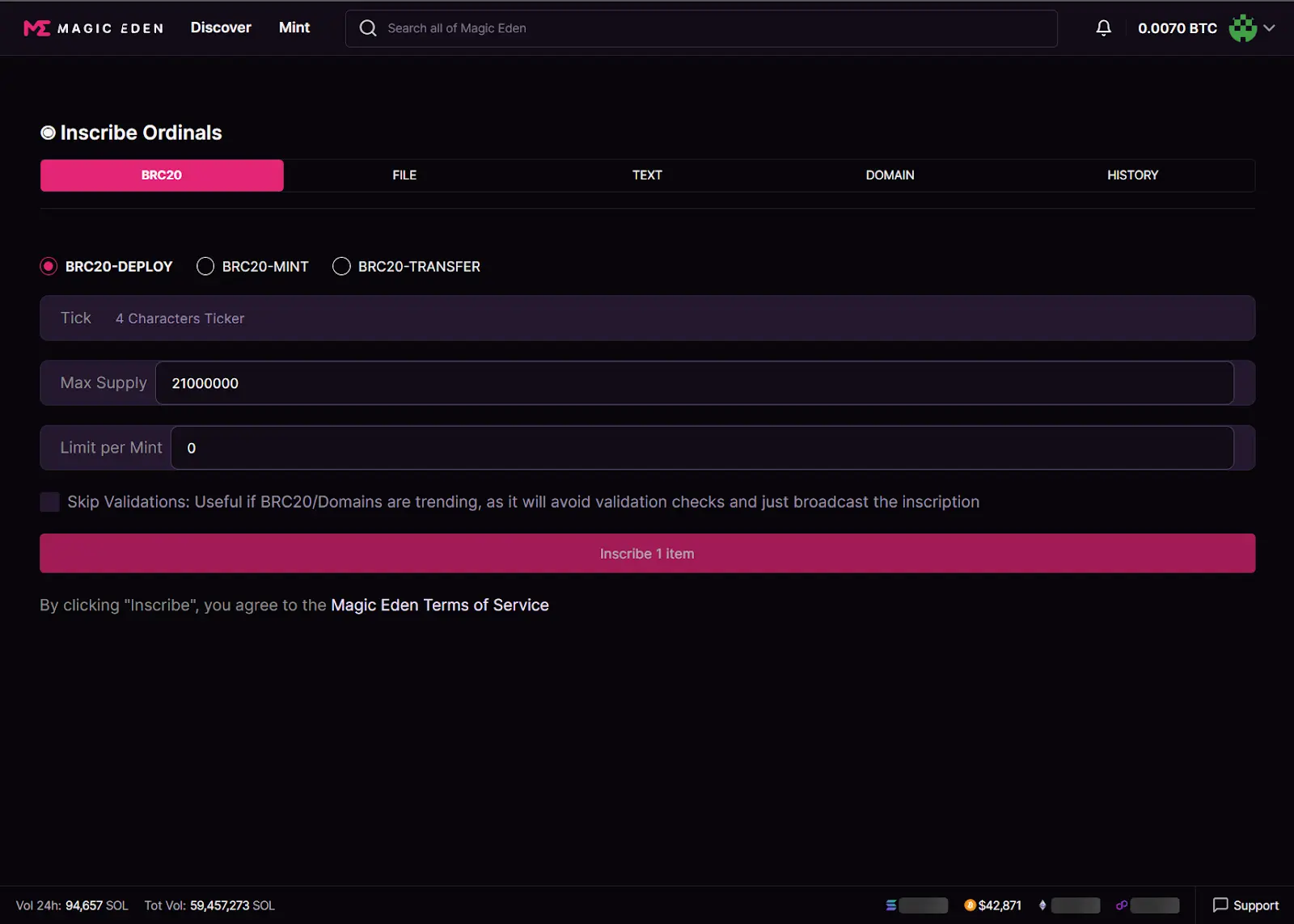Click the Ethereum price icon in footer

click(1042, 905)
